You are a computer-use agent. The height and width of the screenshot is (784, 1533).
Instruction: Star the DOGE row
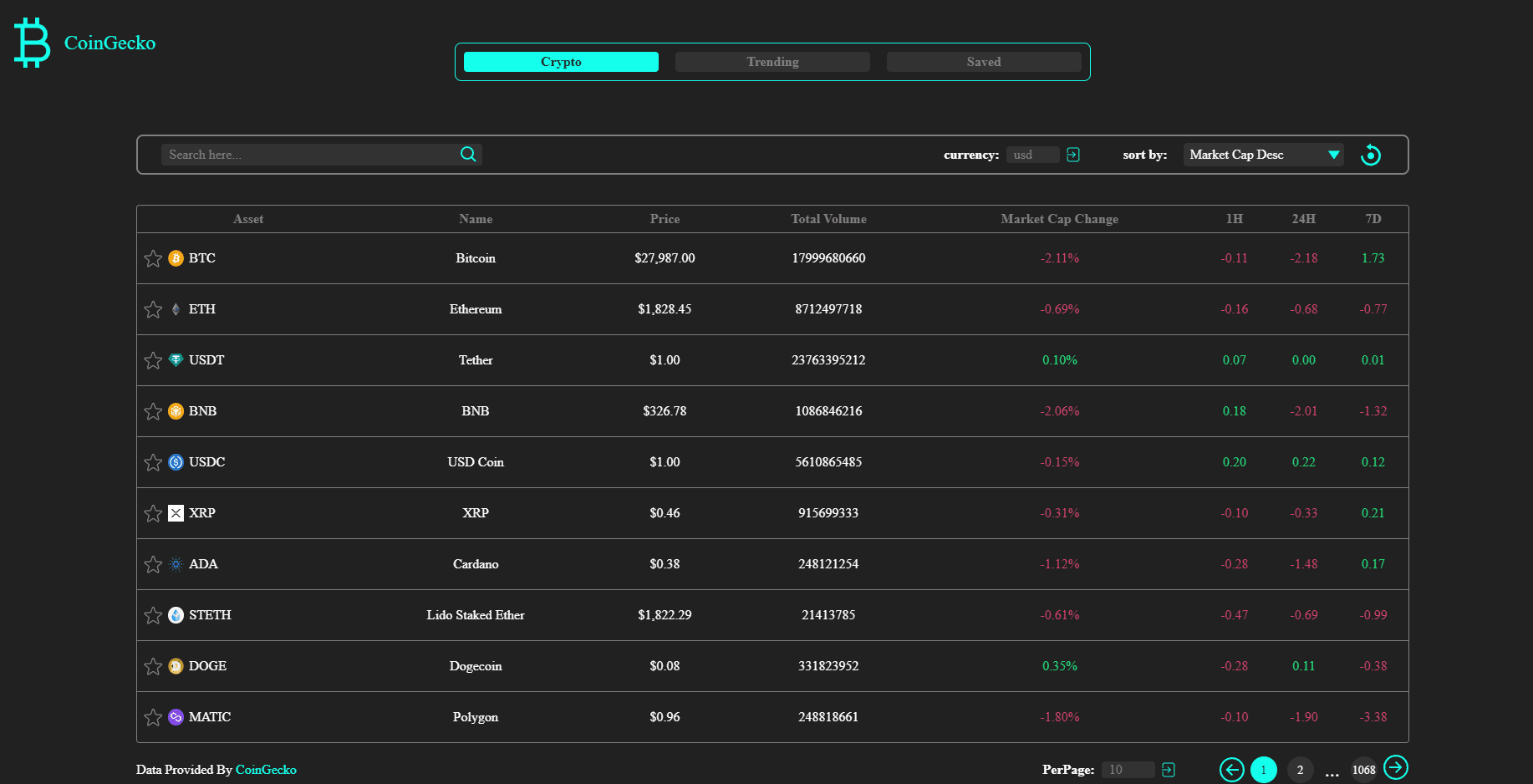[153, 666]
